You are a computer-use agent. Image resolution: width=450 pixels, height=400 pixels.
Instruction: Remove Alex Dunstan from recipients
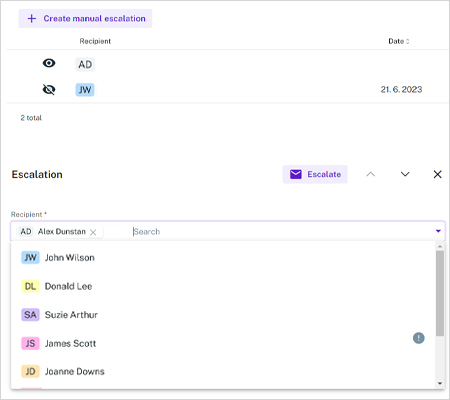click(x=93, y=232)
